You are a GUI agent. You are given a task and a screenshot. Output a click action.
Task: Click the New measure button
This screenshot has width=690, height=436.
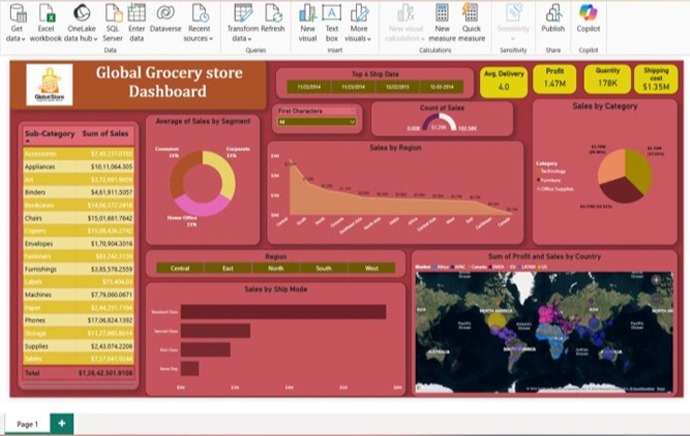tap(441, 13)
